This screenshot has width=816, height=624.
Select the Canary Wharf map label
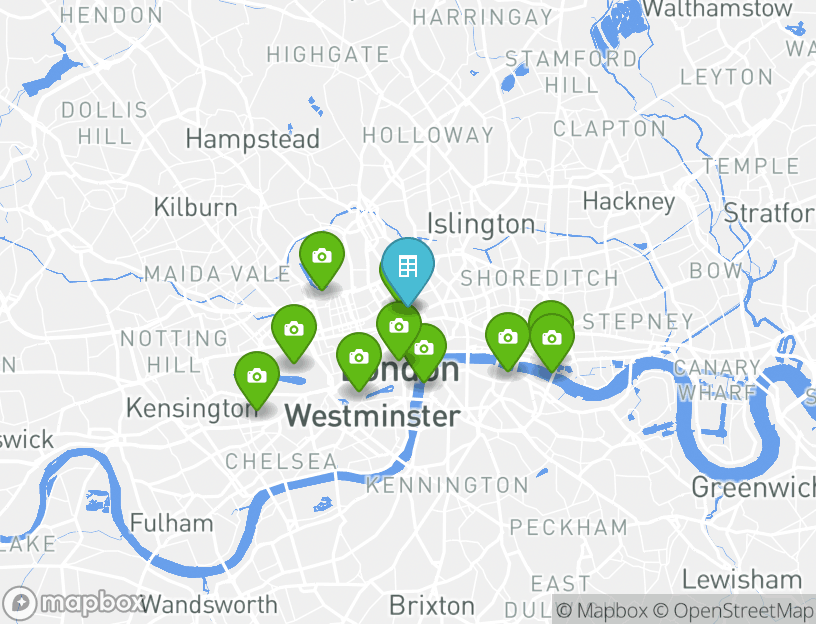(x=717, y=380)
